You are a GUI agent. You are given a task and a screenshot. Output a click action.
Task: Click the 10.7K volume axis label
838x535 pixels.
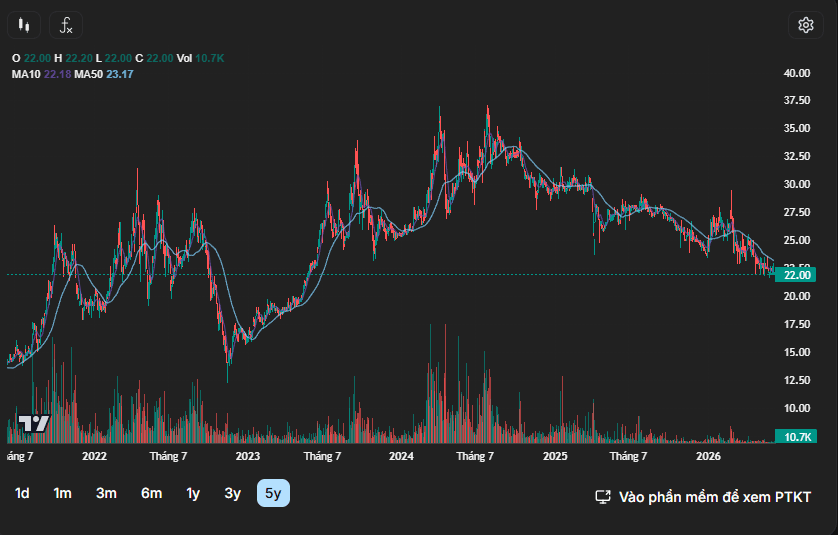pos(796,437)
